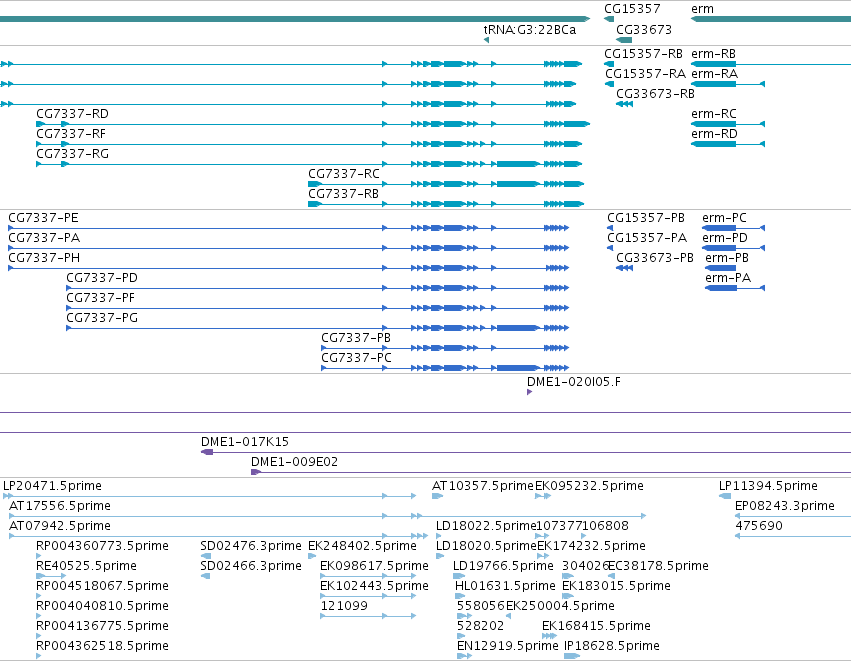Image resolution: width=851 pixels, height=661 pixels.
Task: Select EST RP004360773.5prime
Action: point(102,546)
